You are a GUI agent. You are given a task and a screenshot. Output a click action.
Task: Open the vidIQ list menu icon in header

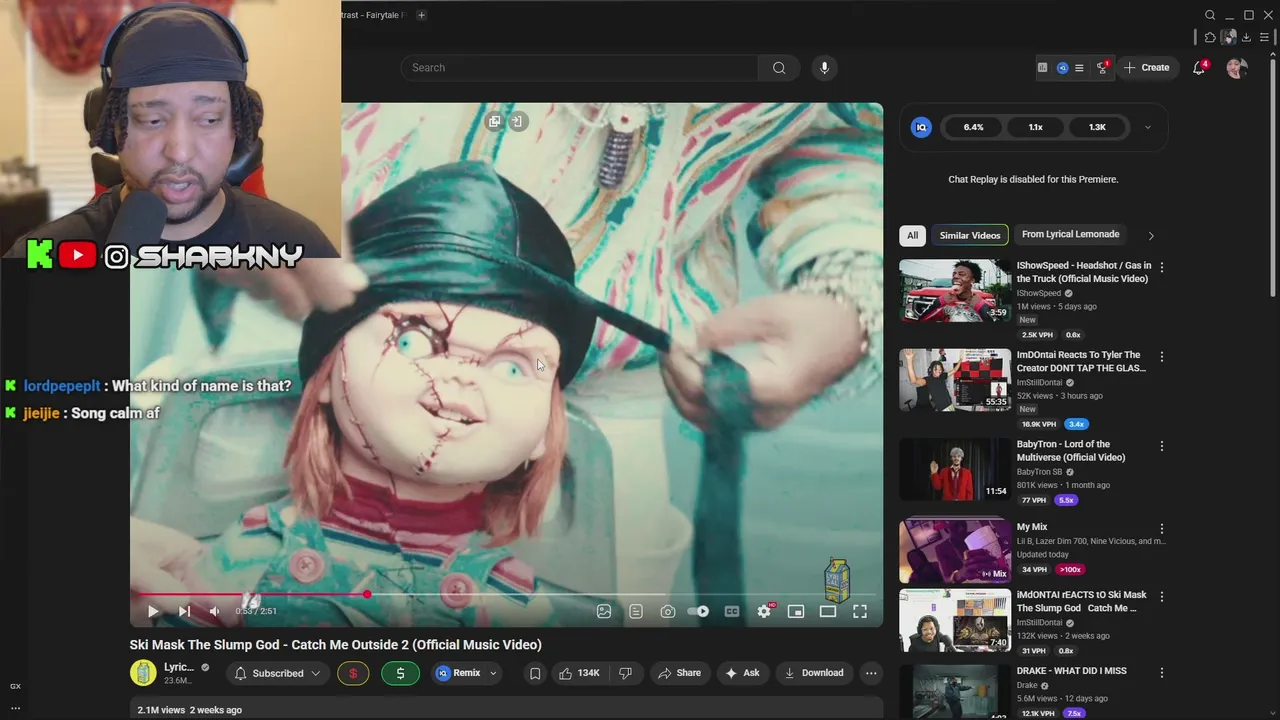tap(1079, 68)
